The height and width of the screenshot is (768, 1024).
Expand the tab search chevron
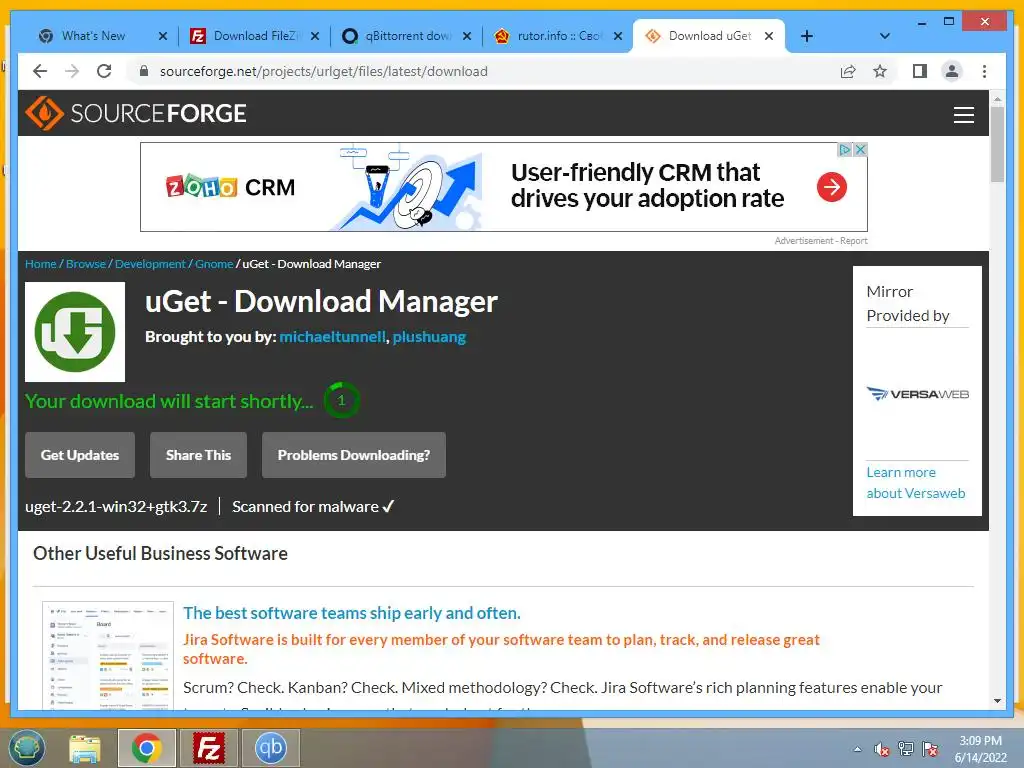click(885, 36)
